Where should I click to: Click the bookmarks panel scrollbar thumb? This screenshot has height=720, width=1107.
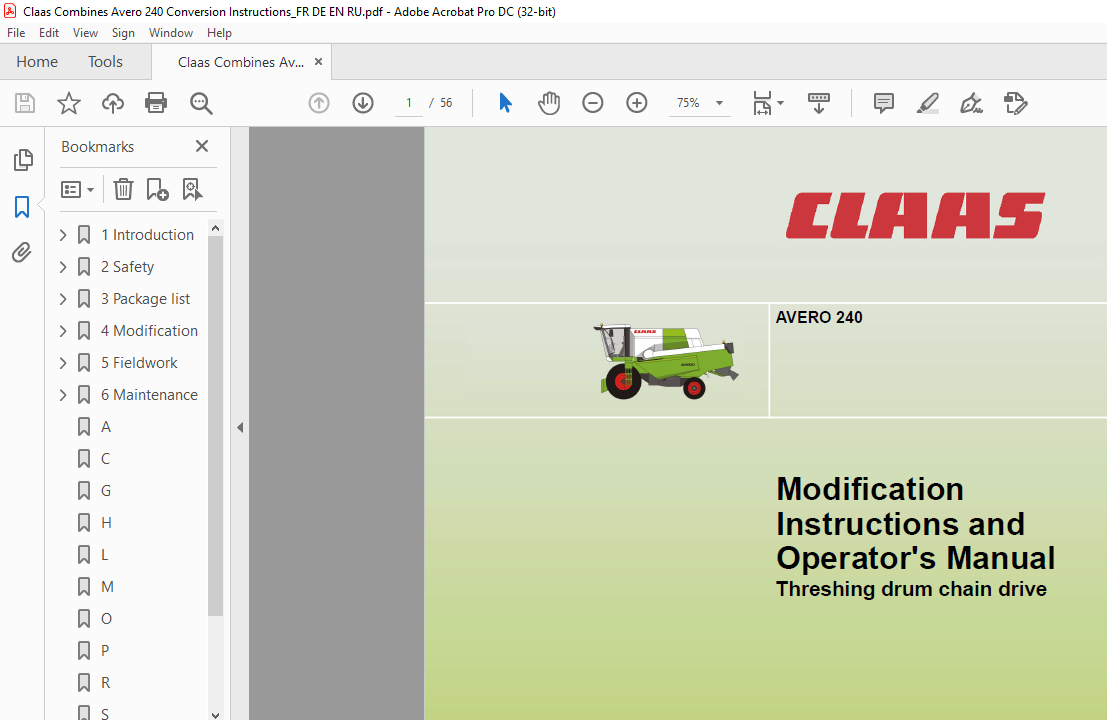click(x=215, y=426)
